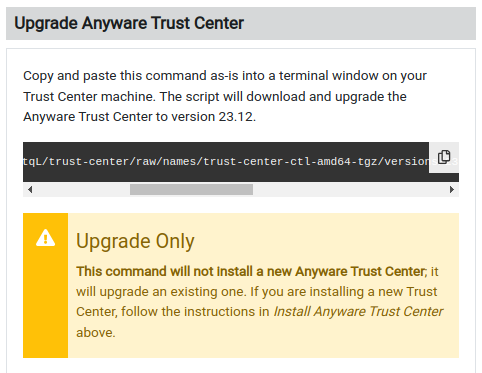Select the Upgrade Anyware Trust Center heading
Image resolution: width=482 pixels, height=373 pixels.
tap(129, 23)
